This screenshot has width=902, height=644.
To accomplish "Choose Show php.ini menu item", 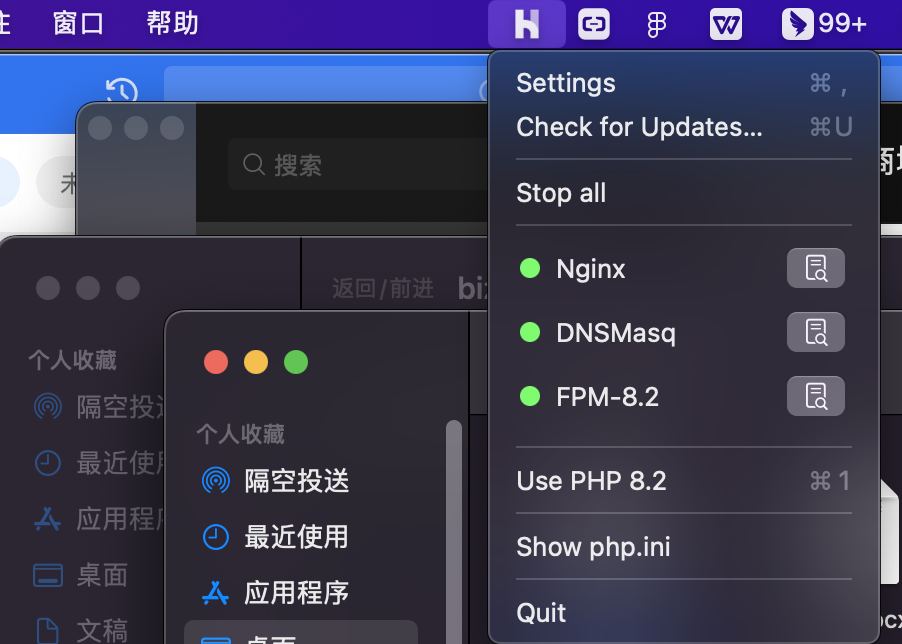I will tap(684, 546).
